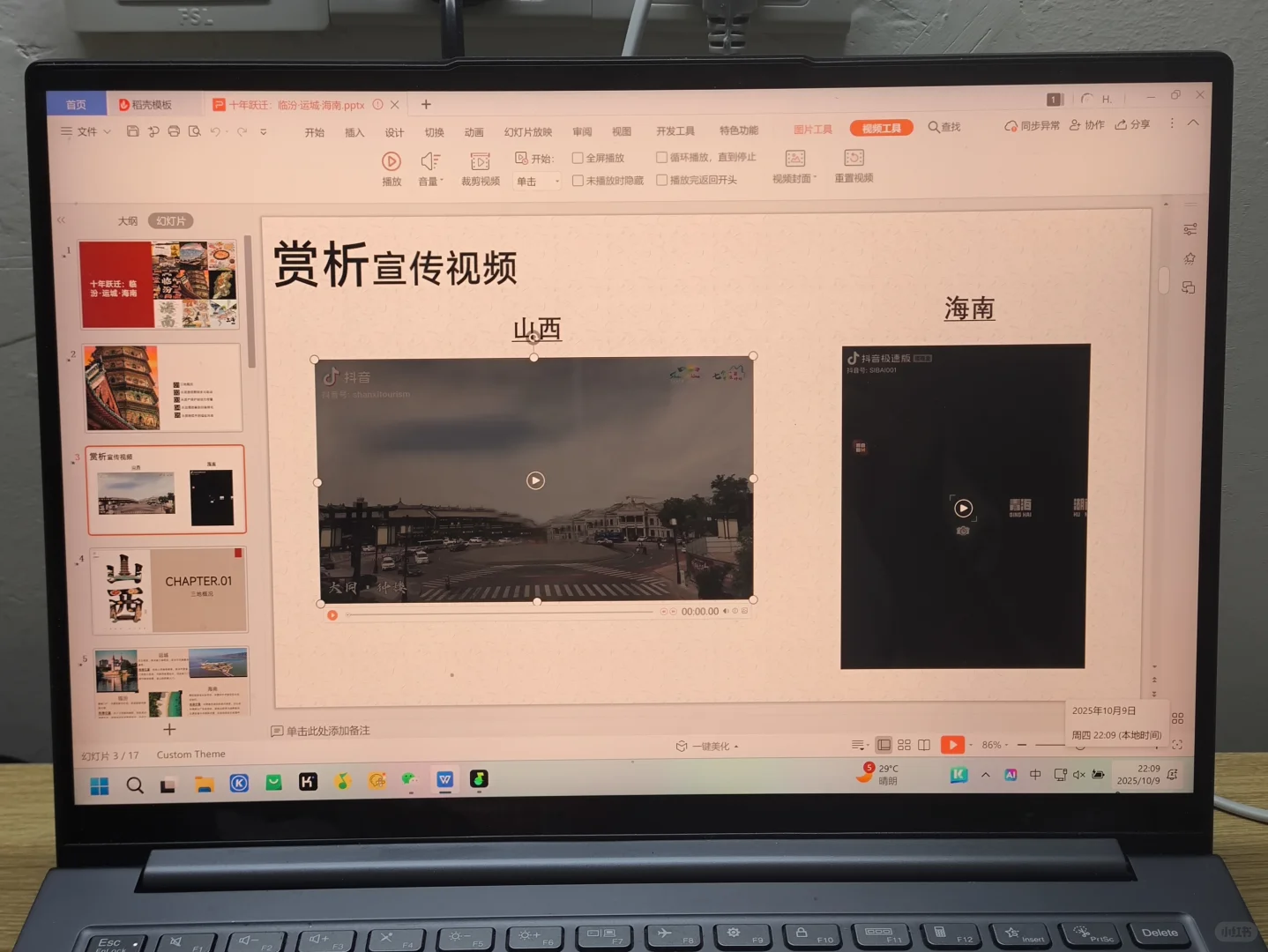Screen dimensions: 1268x952
Task: Click the Print icon in quick toolbar
Action: 174,131
